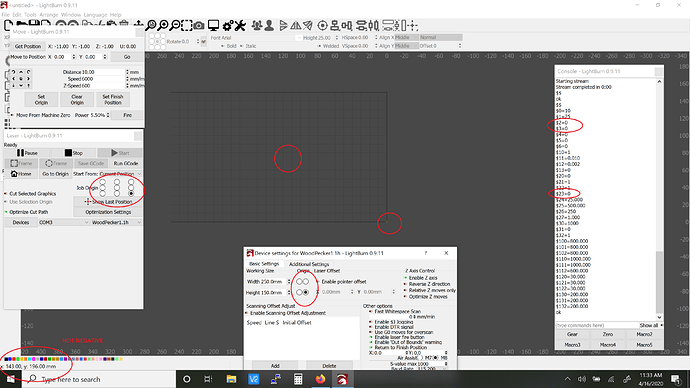The height and width of the screenshot is (388, 690).
Task: Adjust the Width stepper in Device settings
Action: point(289,282)
